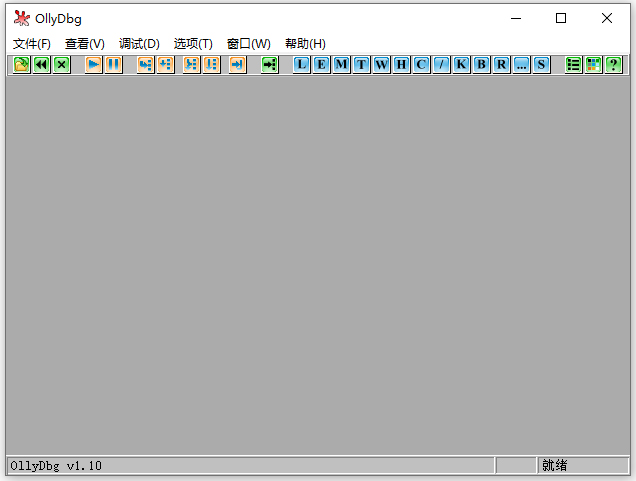The height and width of the screenshot is (481, 636).
Task: Run the program with play icon
Action: (93, 65)
